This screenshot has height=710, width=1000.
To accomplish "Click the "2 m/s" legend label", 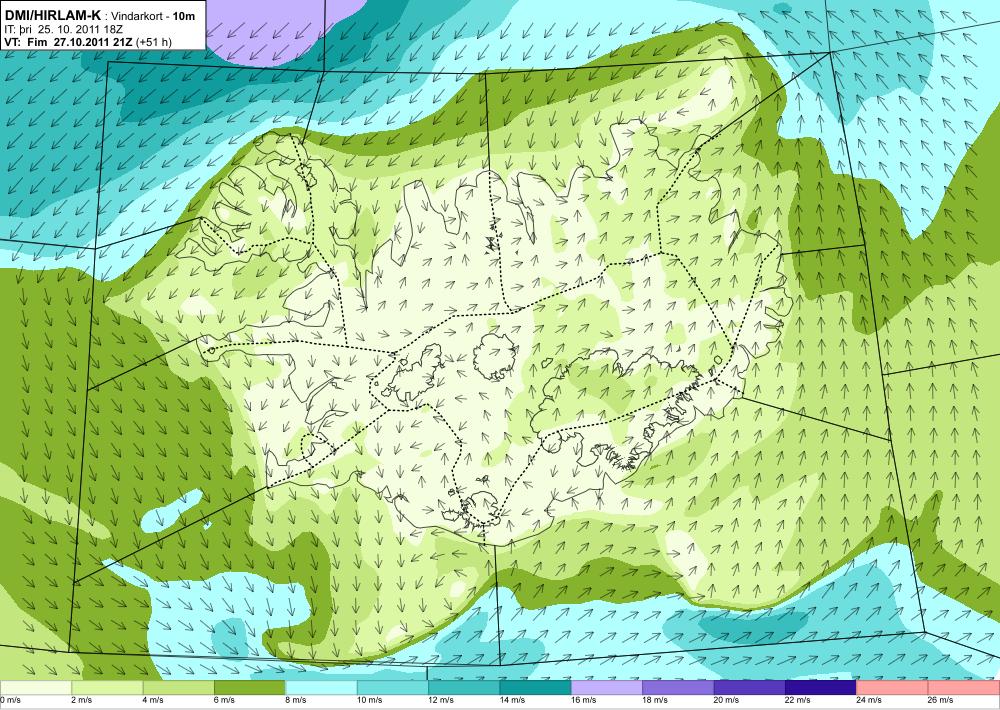I will click(x=82, y=700).
